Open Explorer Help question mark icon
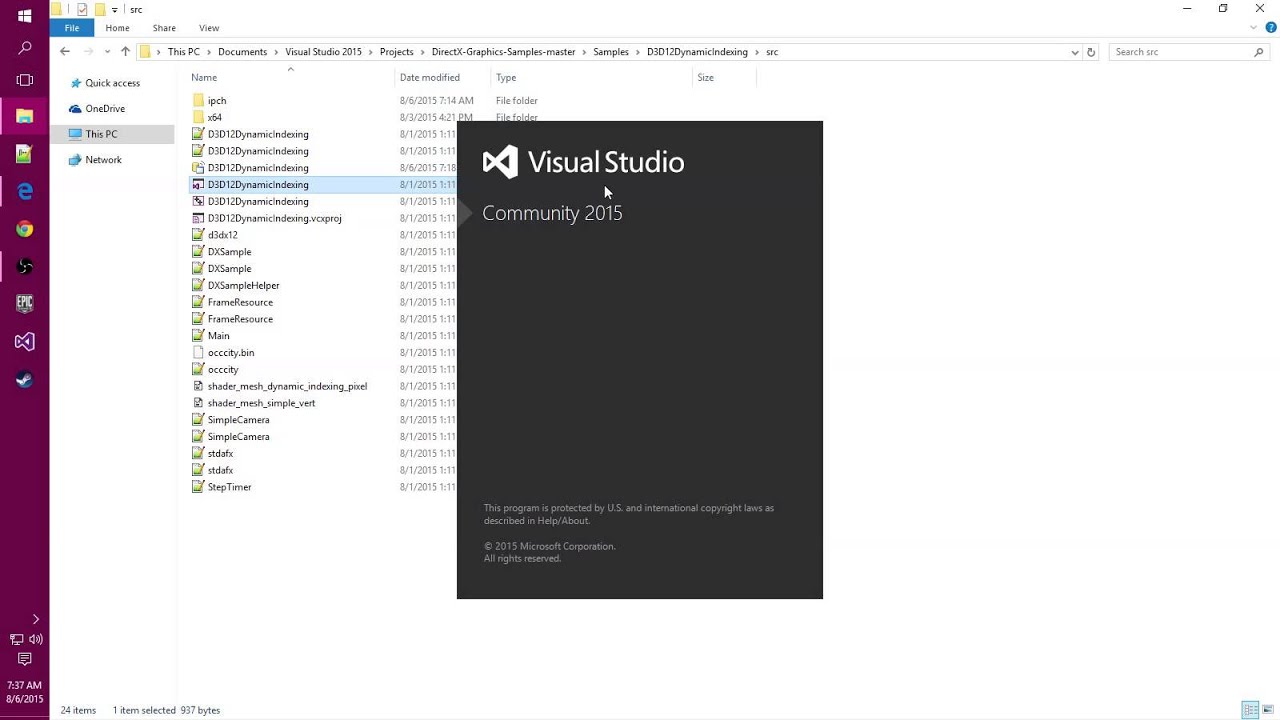 coord(1270,28)
